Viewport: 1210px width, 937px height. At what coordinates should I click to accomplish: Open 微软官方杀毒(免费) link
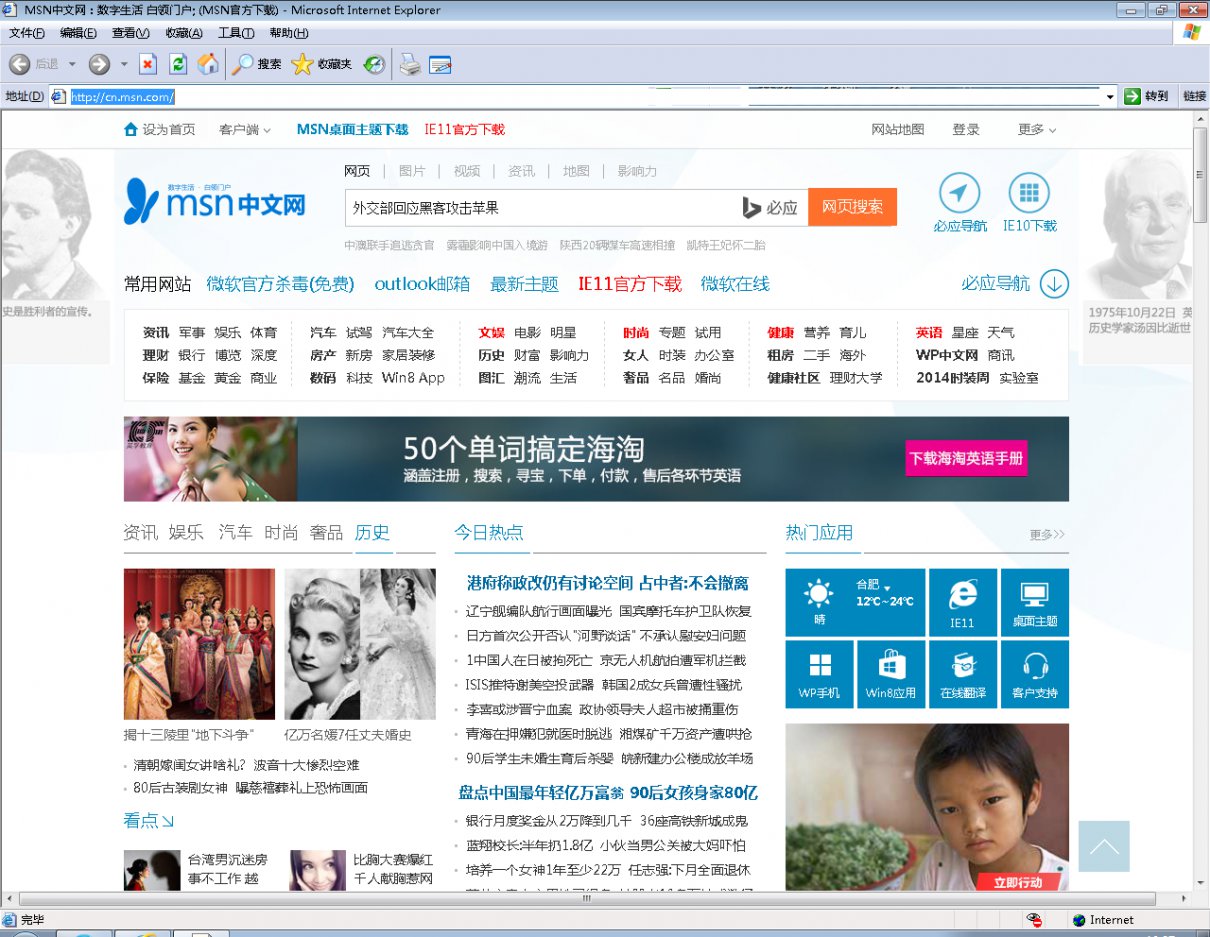coord(280,284)
